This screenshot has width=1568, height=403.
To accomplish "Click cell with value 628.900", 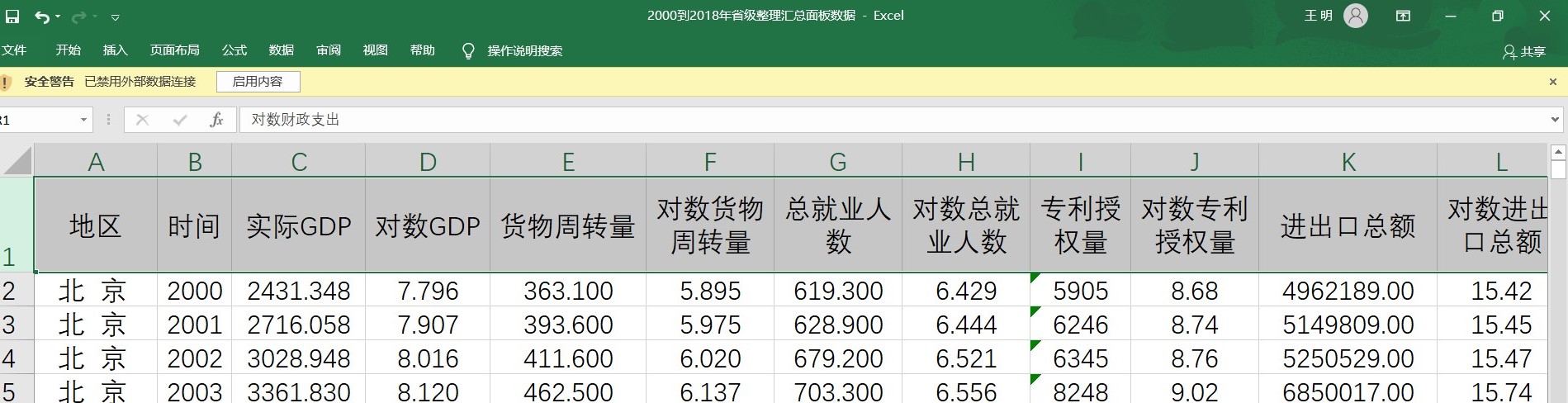I will tap(838, 325).
